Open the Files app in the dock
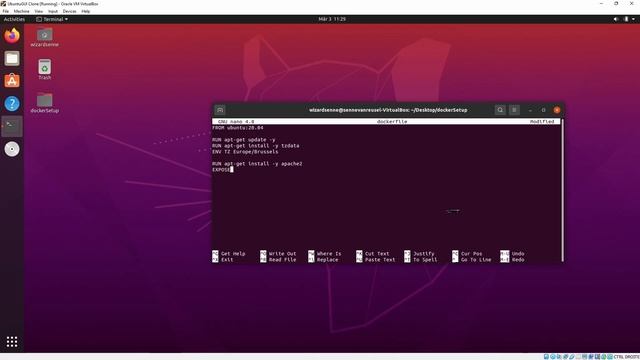Viewport: 640px width, 360px height. click(x=12, y=58)
